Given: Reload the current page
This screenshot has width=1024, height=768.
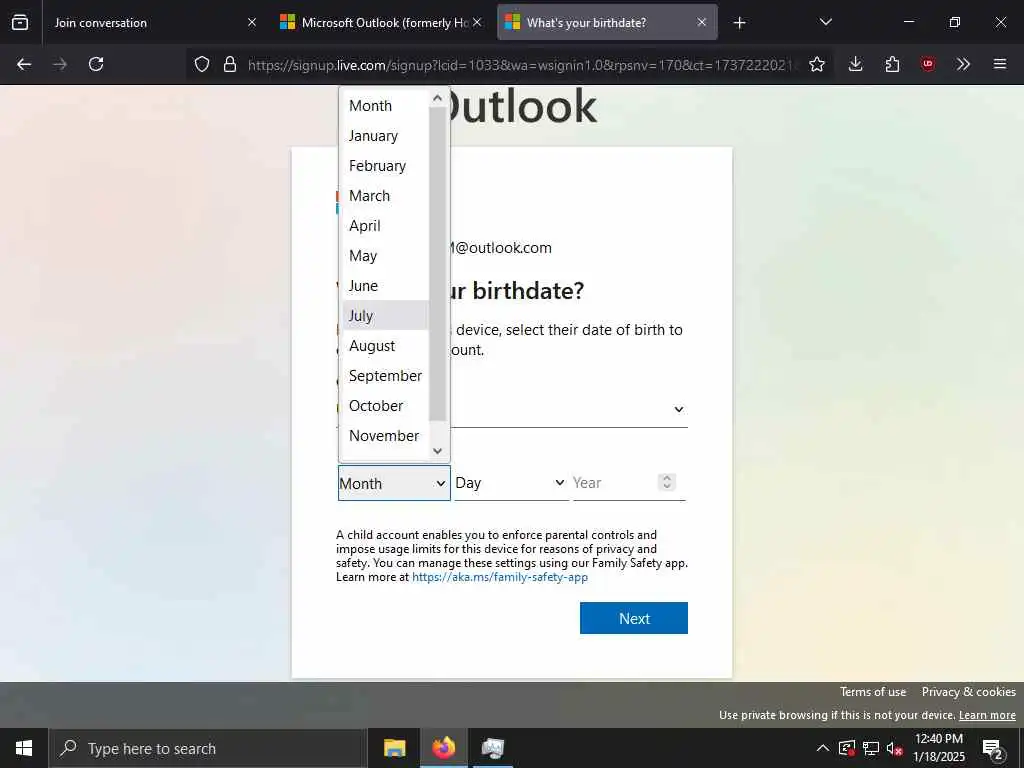Looking at the screenshot, I should (x=96, y=64).
